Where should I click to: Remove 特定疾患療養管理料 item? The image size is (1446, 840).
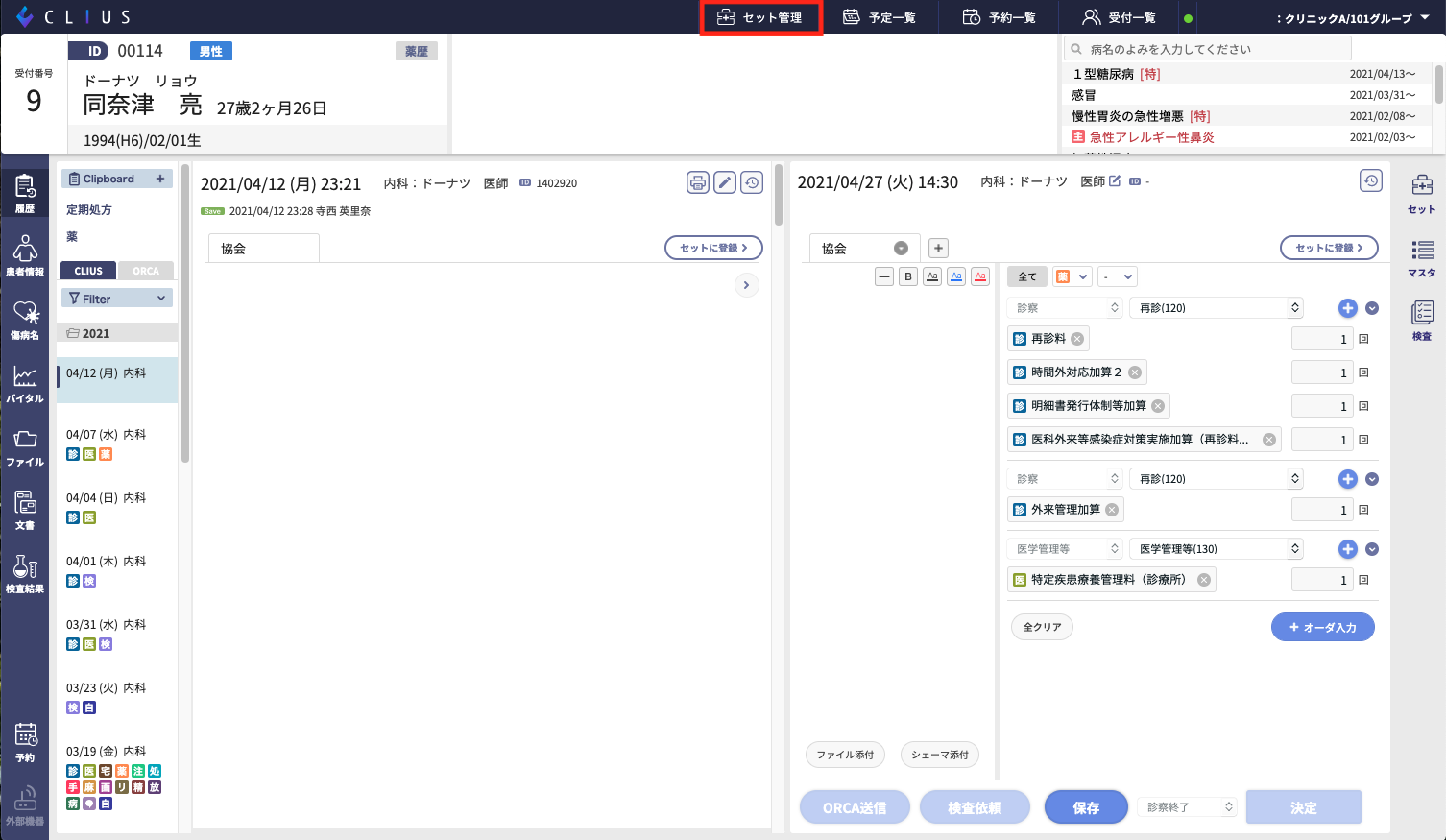[x=1204, y=580]
